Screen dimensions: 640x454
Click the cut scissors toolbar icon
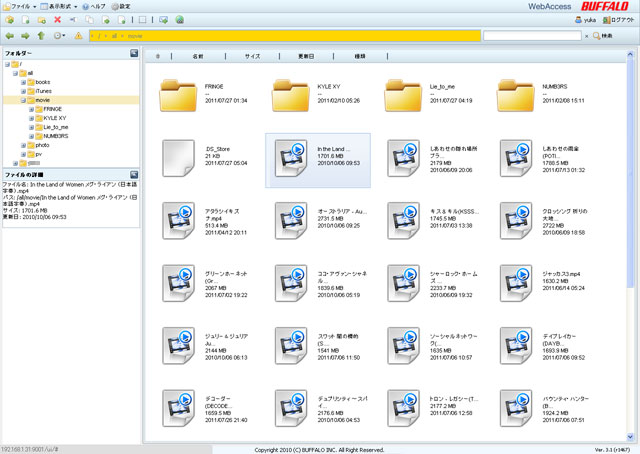[x=73, y=19]
